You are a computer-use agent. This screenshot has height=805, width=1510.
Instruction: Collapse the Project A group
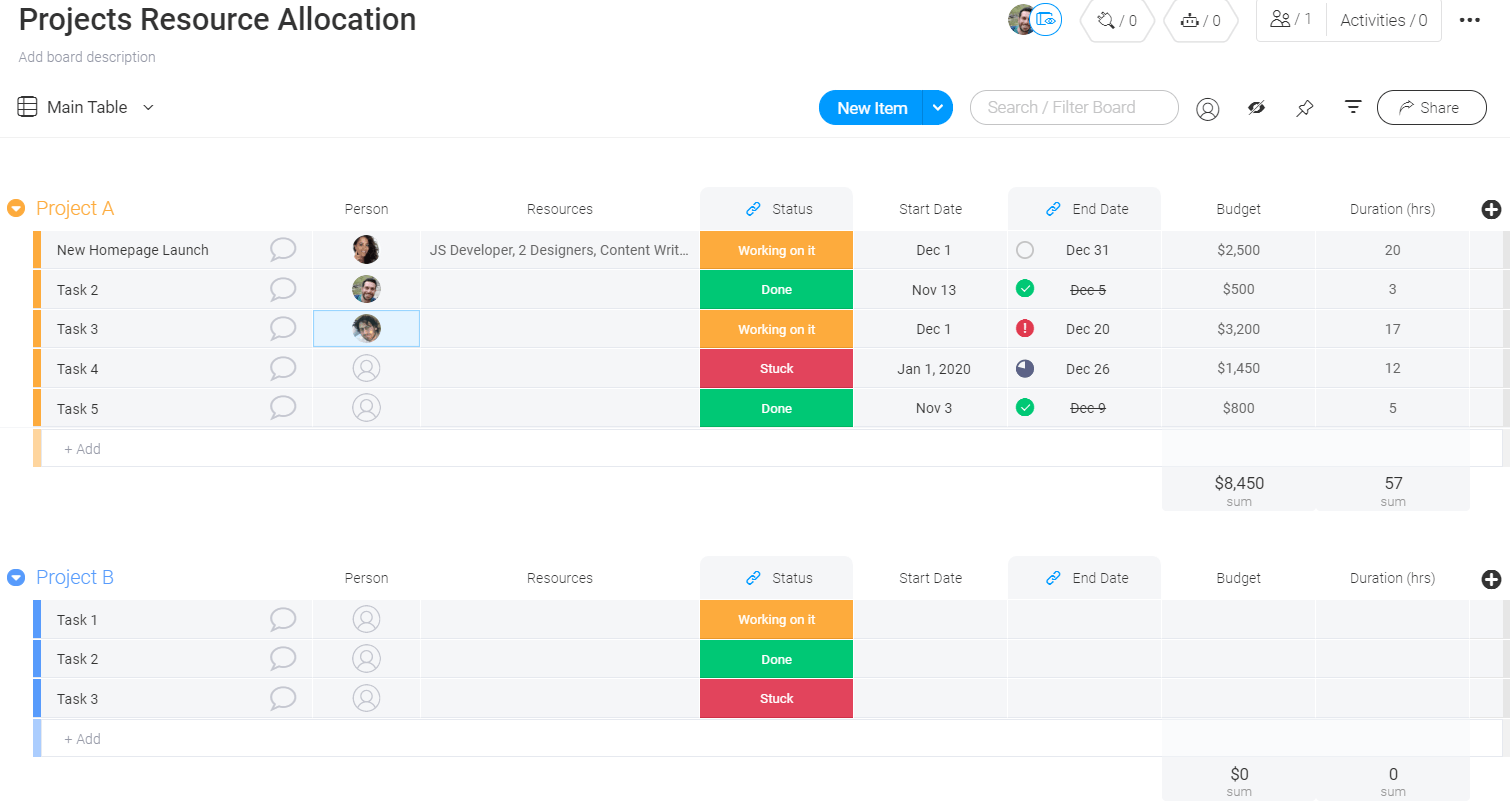pyautogui.click(x=15, y=208)
